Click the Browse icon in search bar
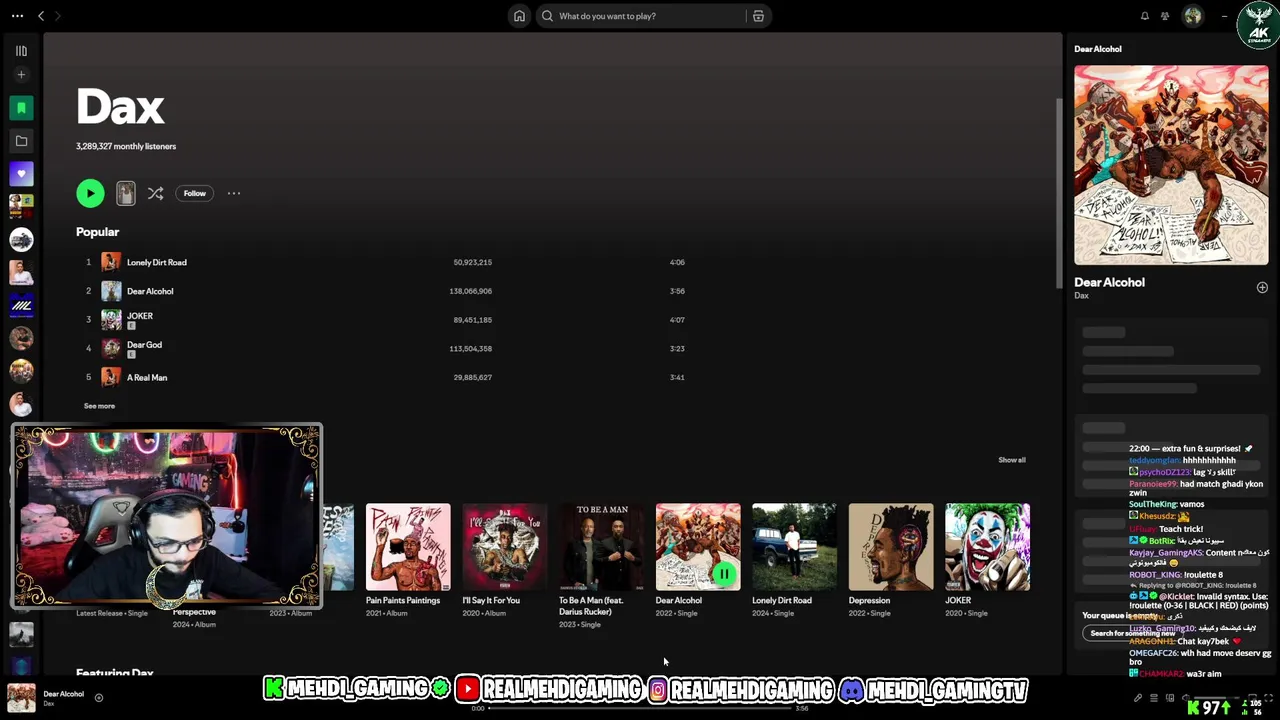 (758, 16)
